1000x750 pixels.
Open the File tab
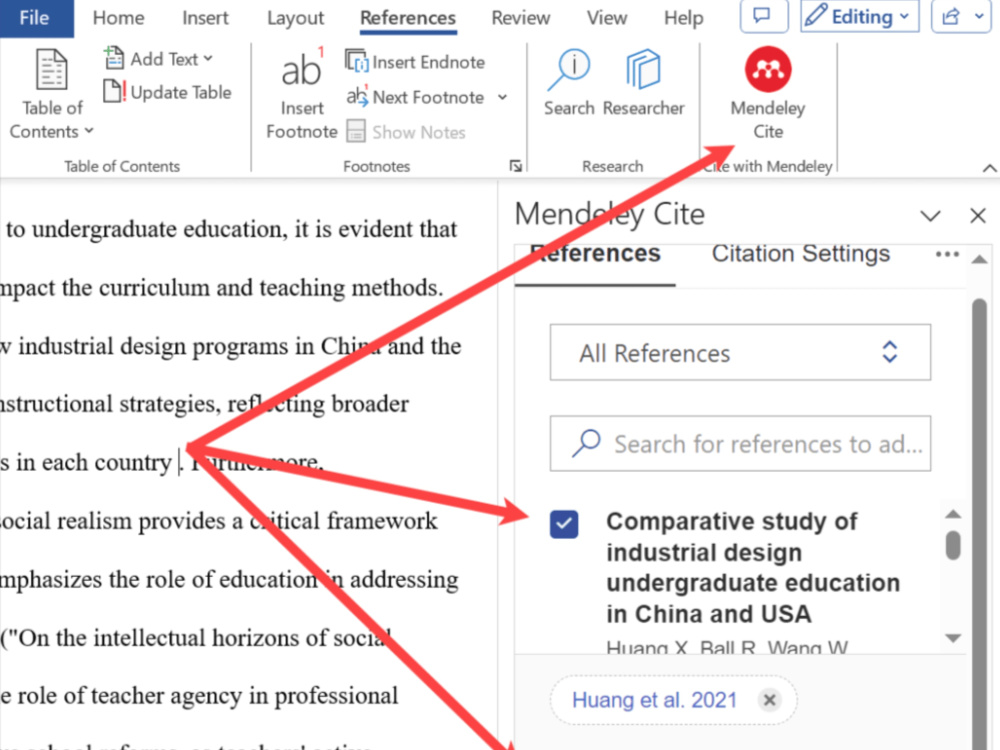click(35, 17)
